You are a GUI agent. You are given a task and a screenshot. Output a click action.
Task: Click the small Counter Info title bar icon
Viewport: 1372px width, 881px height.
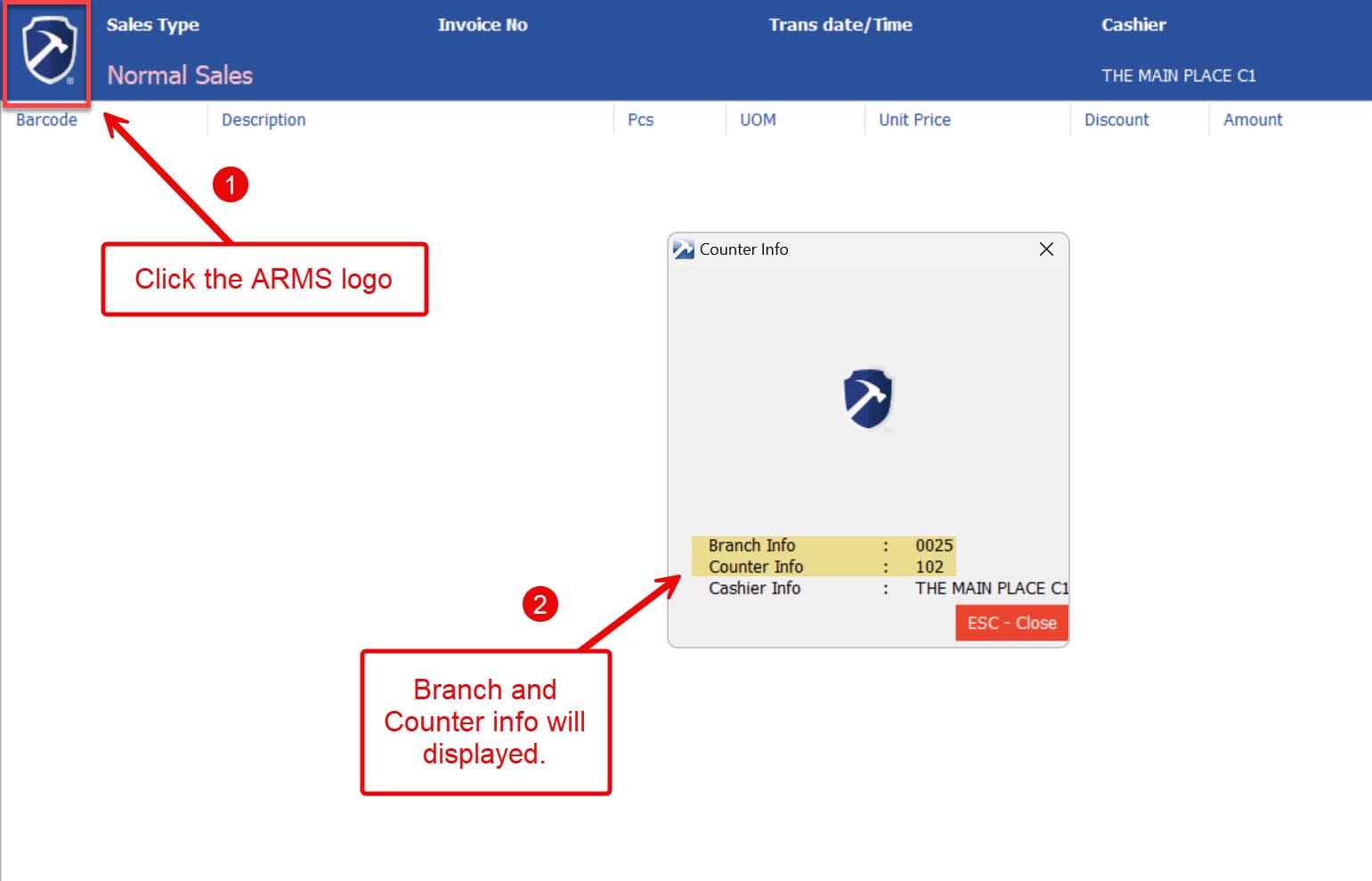pos(683,249)
